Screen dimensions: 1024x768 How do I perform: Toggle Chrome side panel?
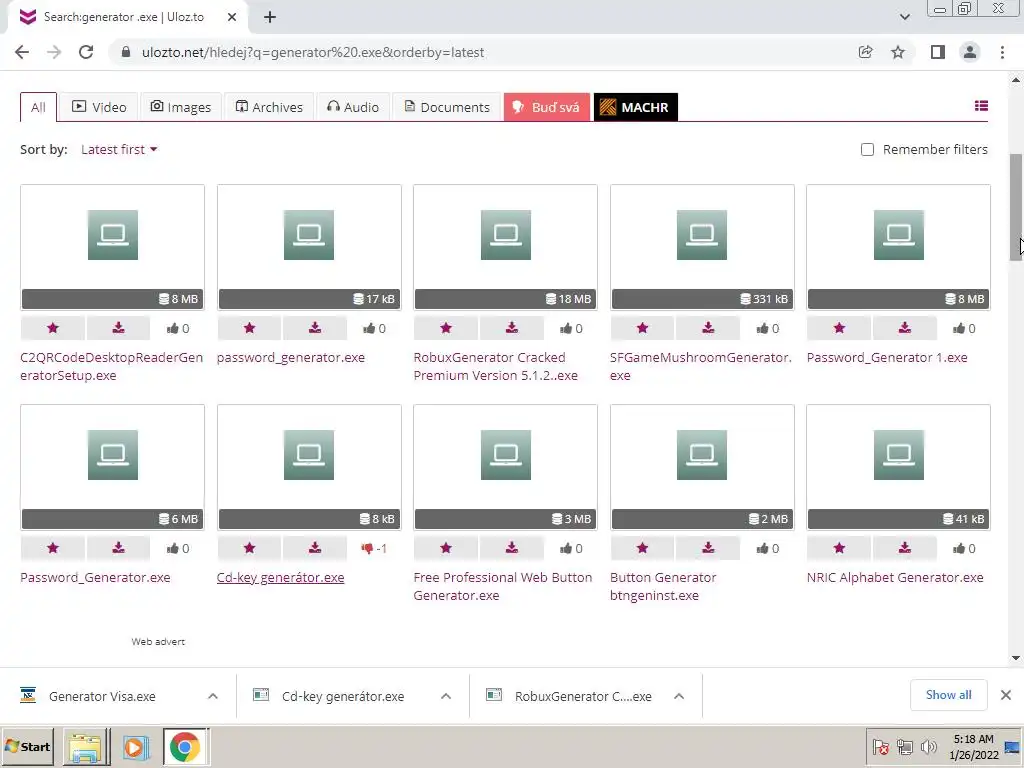[x=938, y=52]
